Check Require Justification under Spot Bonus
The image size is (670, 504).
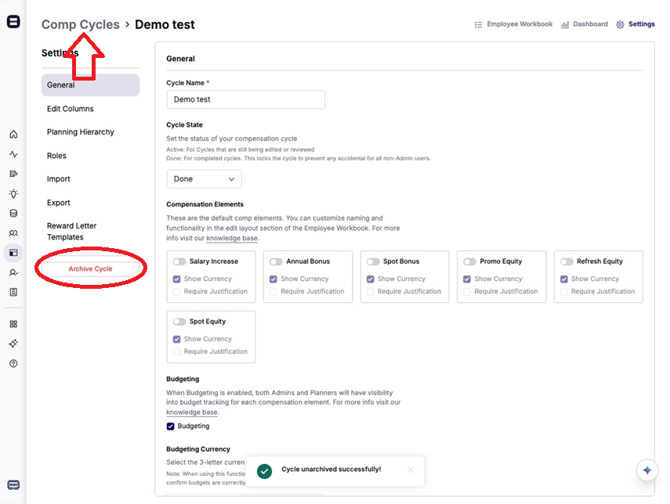point(372,292)
